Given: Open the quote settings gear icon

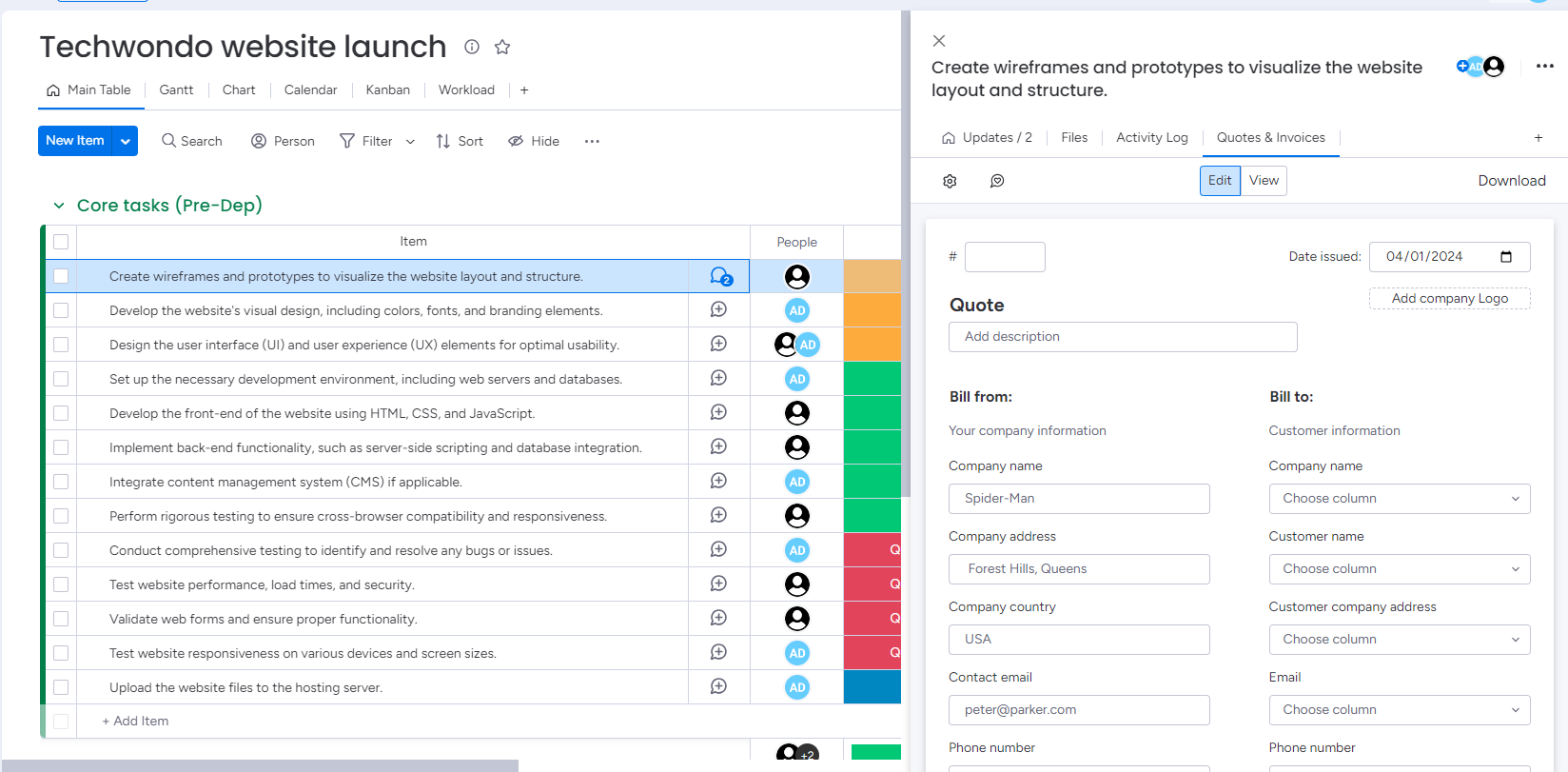Looking at the screenshot, I should (x=950, y=181).
